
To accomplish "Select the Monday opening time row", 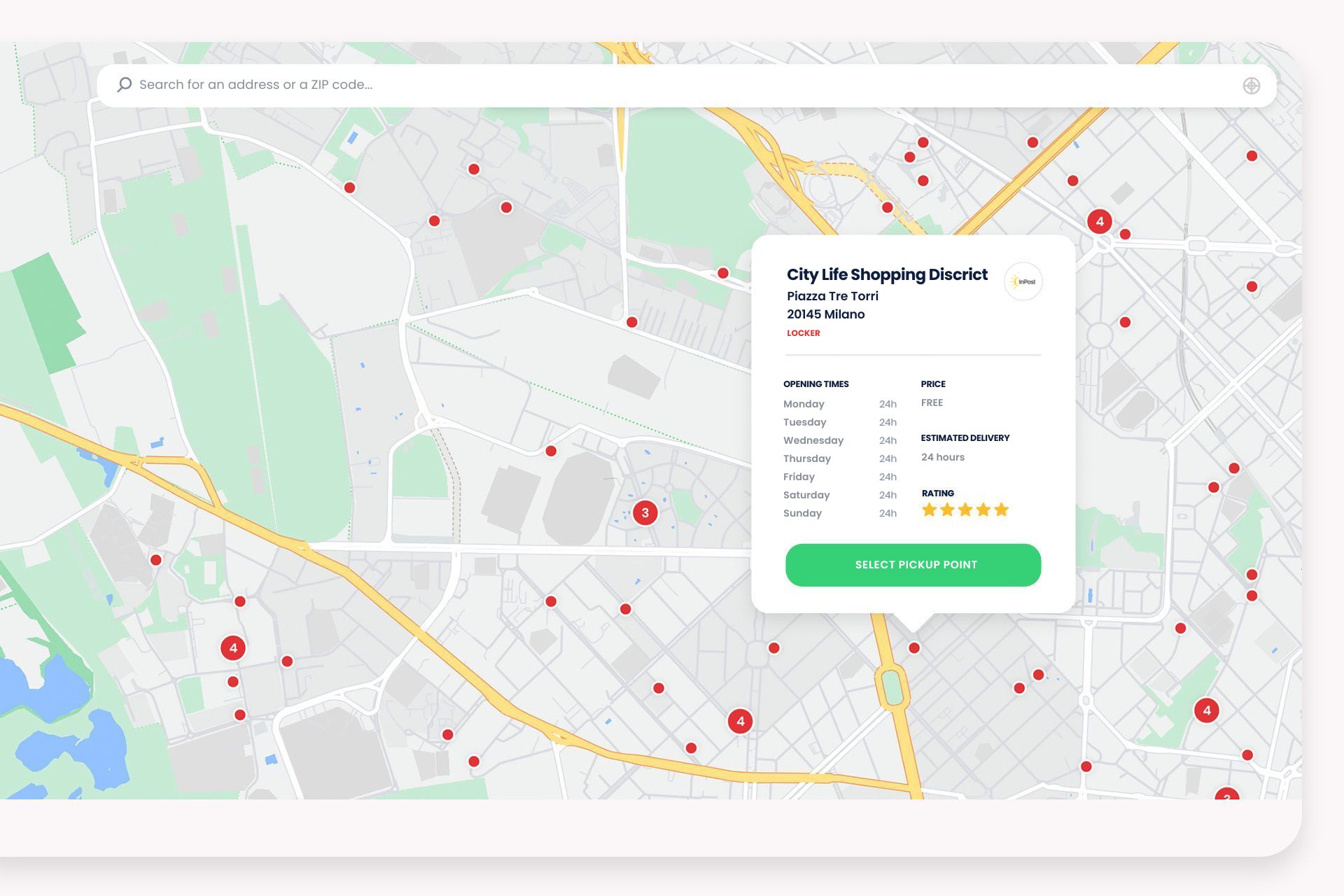I will pyautogui.click(x=839, y=404).
